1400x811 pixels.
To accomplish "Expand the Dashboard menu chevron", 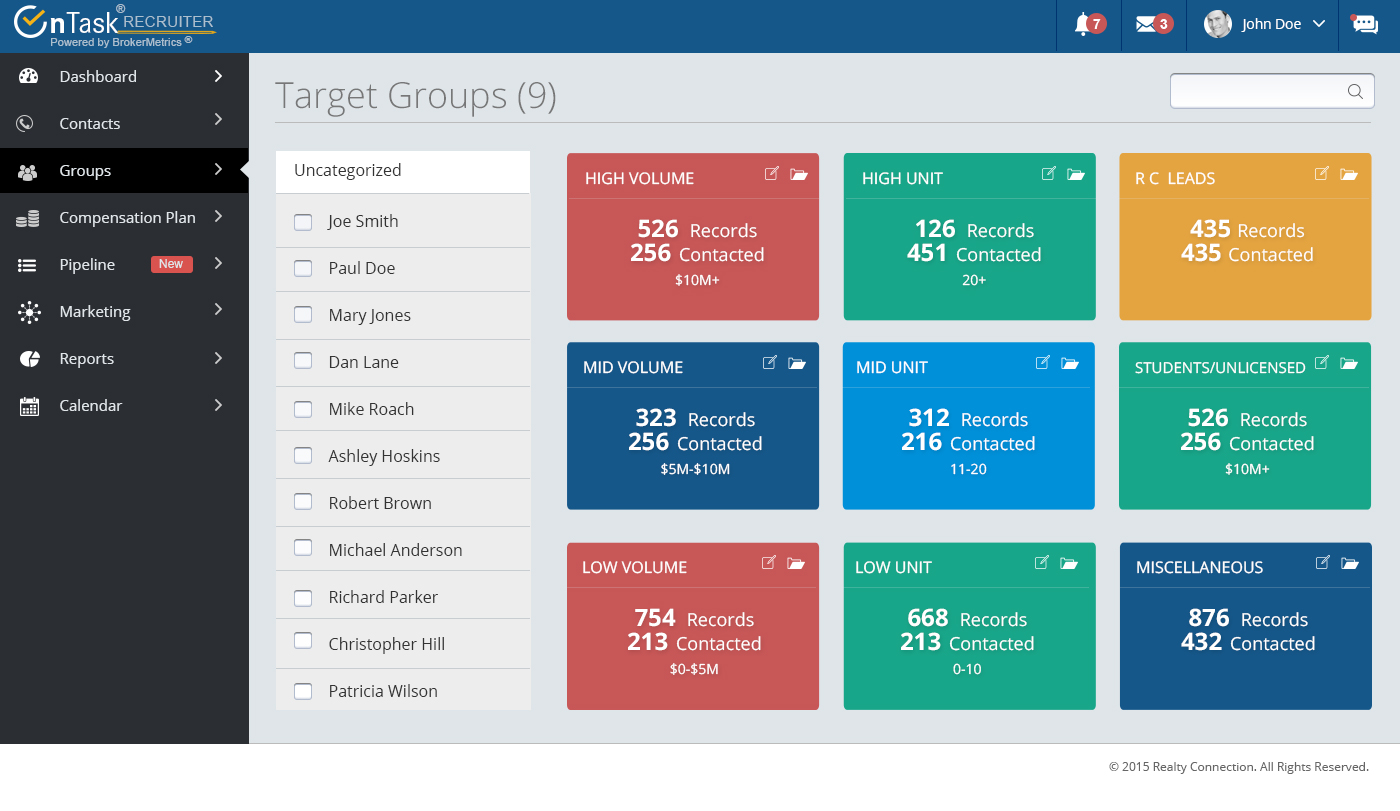I will 218,76.
